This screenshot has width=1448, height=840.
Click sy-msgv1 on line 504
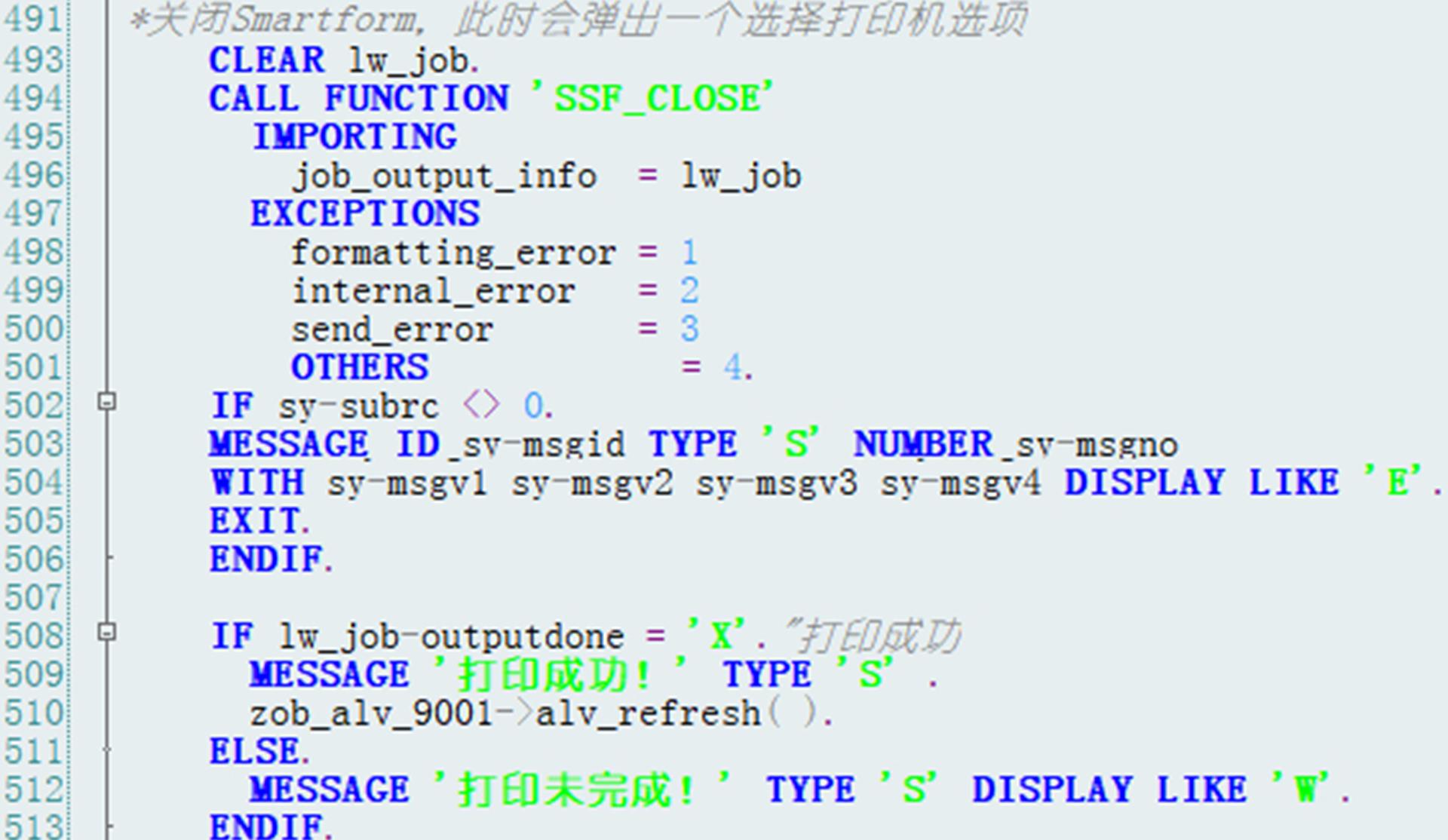pyautogui.click(x=407, y=483)
